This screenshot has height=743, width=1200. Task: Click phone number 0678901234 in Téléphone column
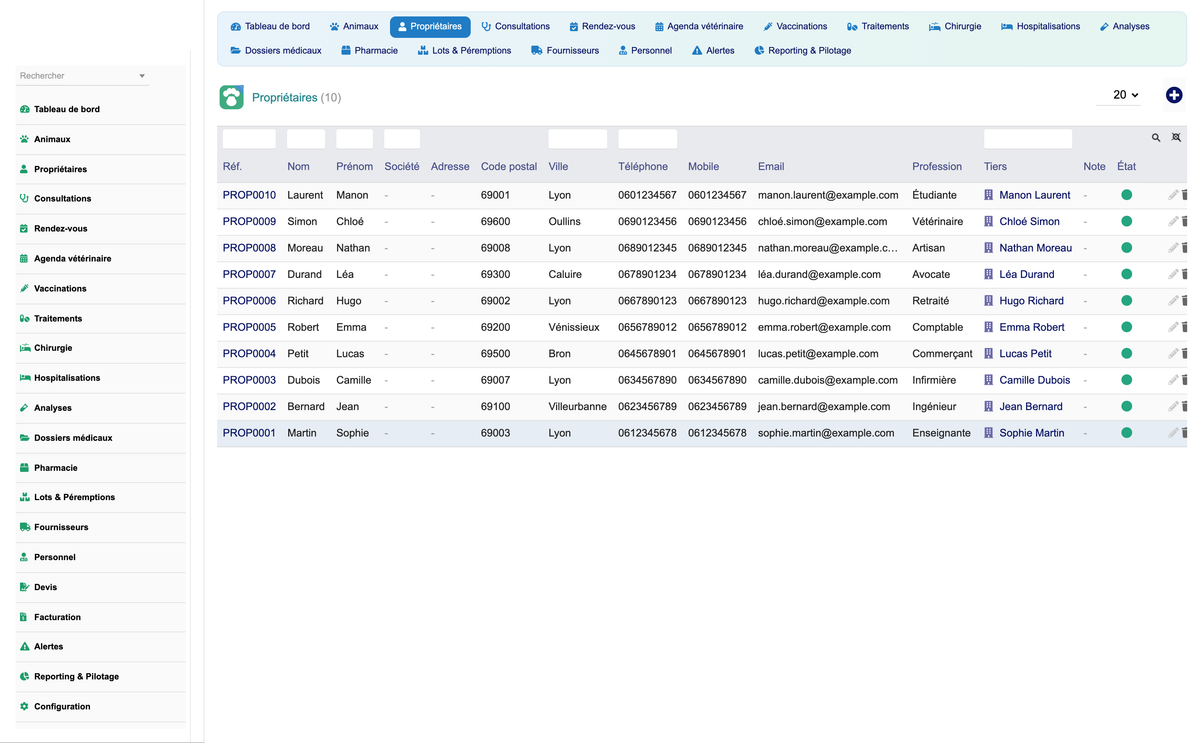pyautogui.click(x=647, y=274)
